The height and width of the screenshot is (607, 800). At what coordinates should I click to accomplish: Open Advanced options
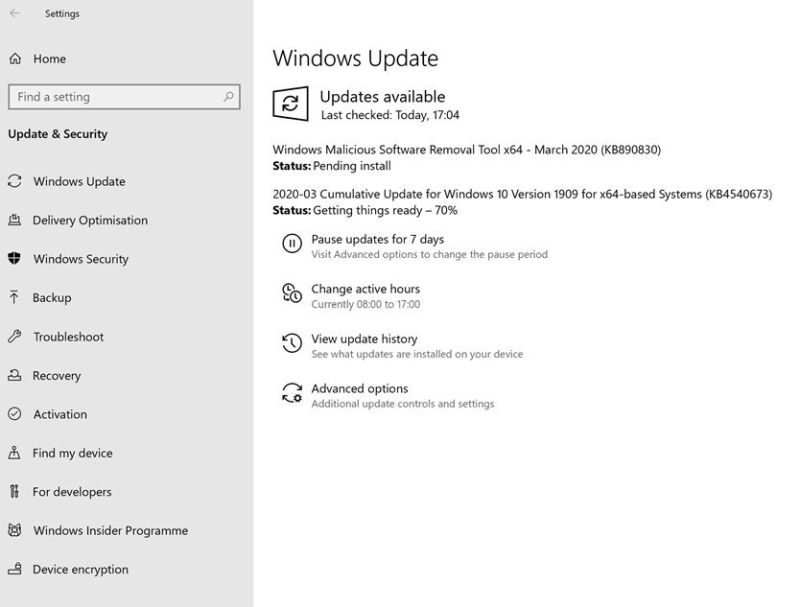(360, 388)
